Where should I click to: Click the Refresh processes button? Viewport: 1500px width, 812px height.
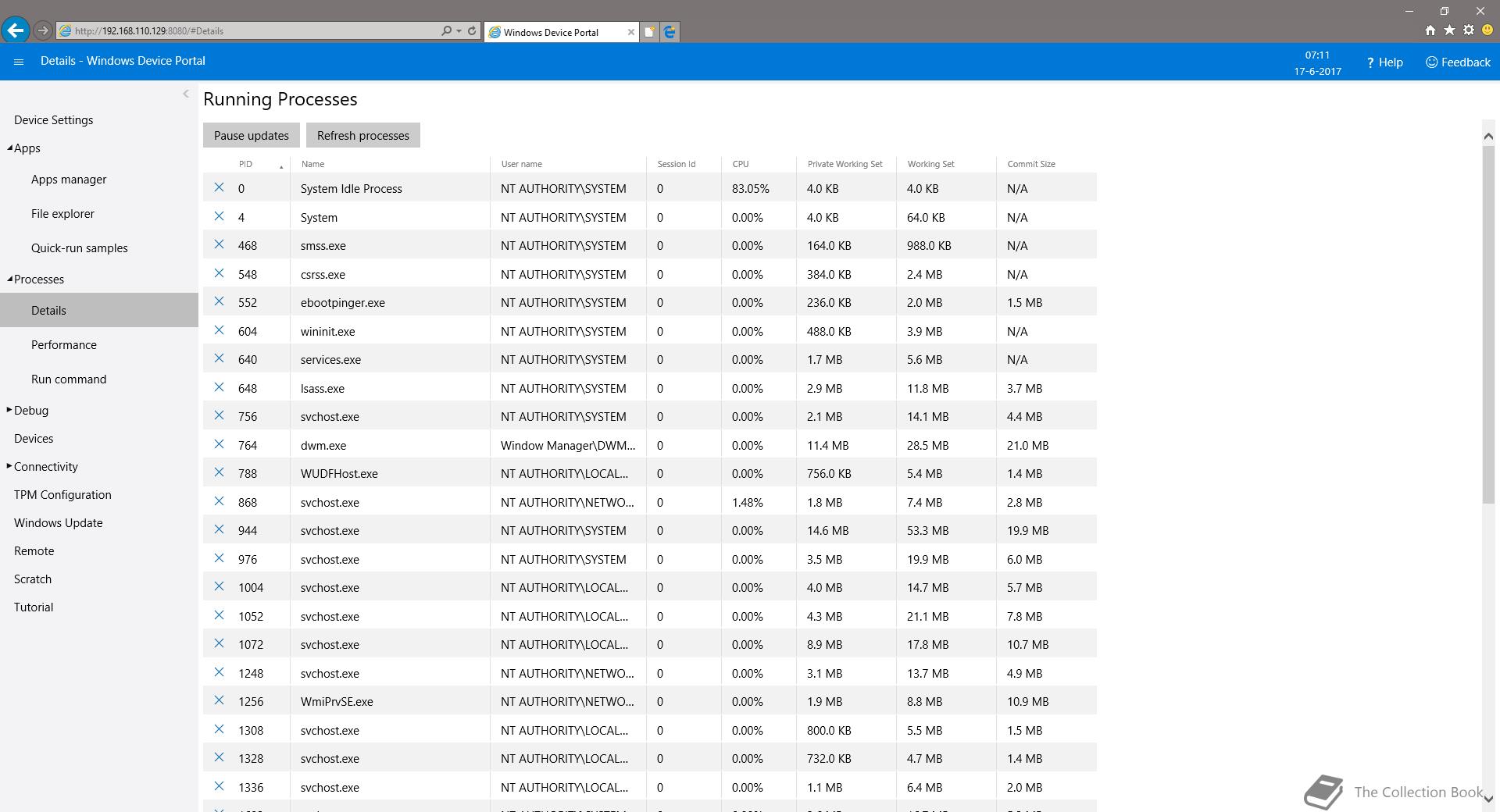(363, 135)
